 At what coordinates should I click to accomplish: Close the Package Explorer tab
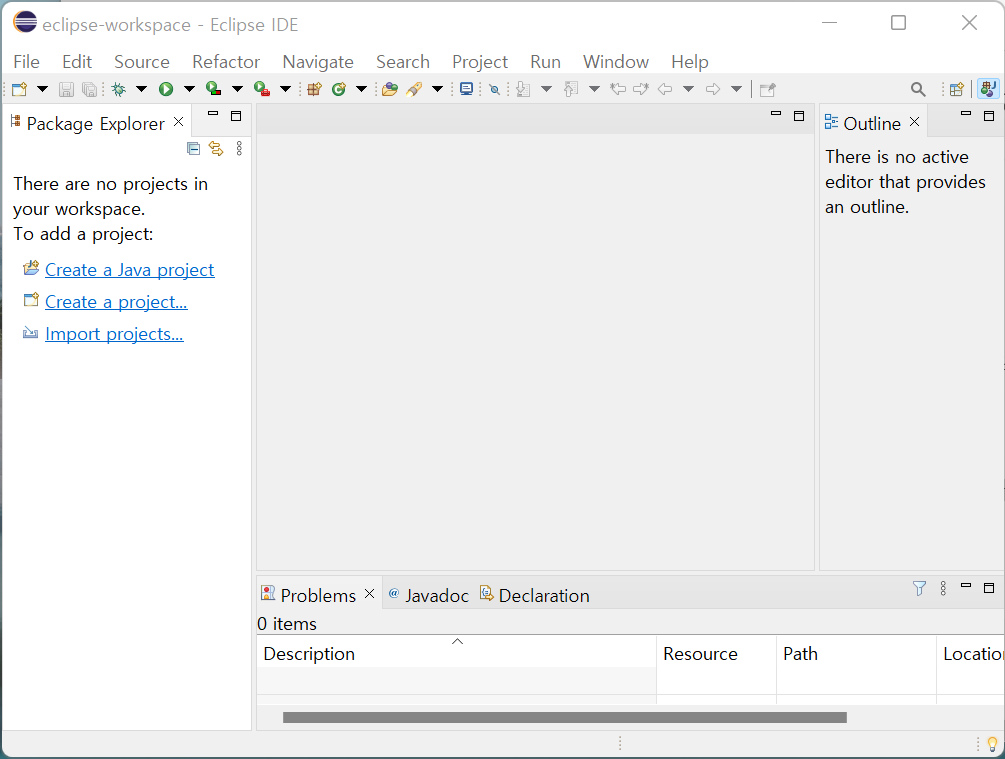coord(179,122)
